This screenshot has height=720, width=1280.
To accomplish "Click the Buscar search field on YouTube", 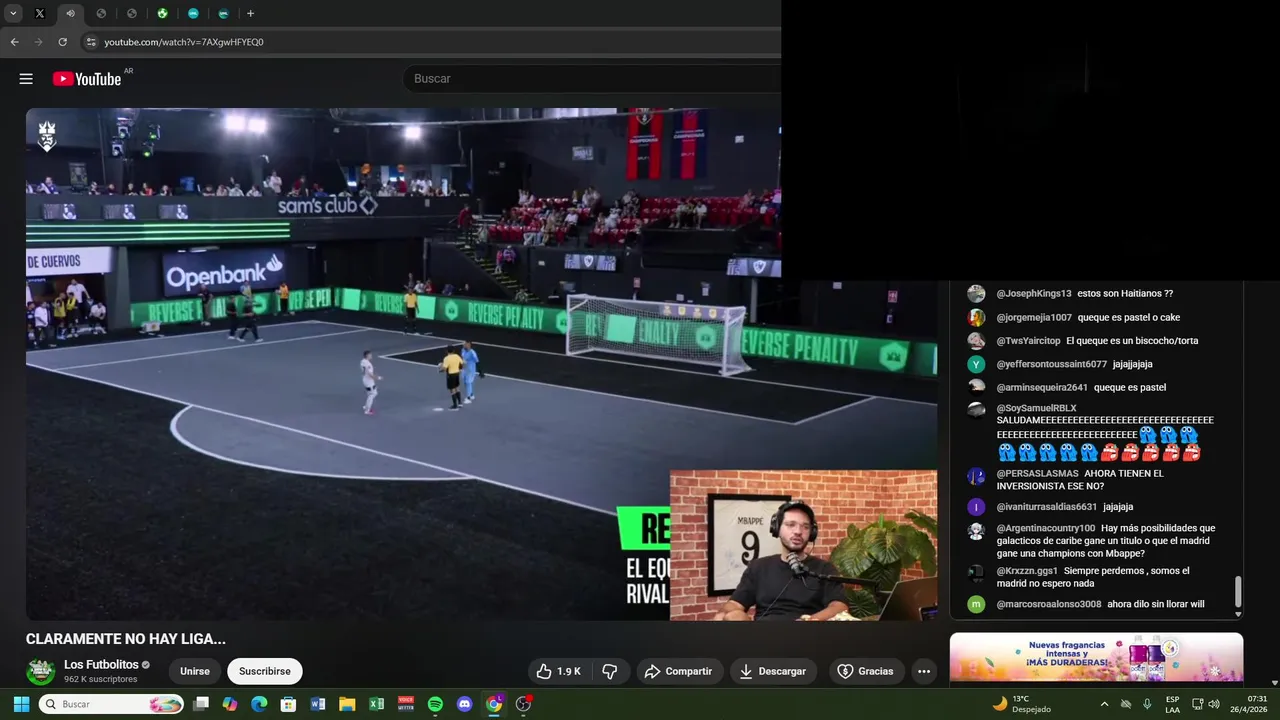I will pyautogui.click(x=590, y=78).
